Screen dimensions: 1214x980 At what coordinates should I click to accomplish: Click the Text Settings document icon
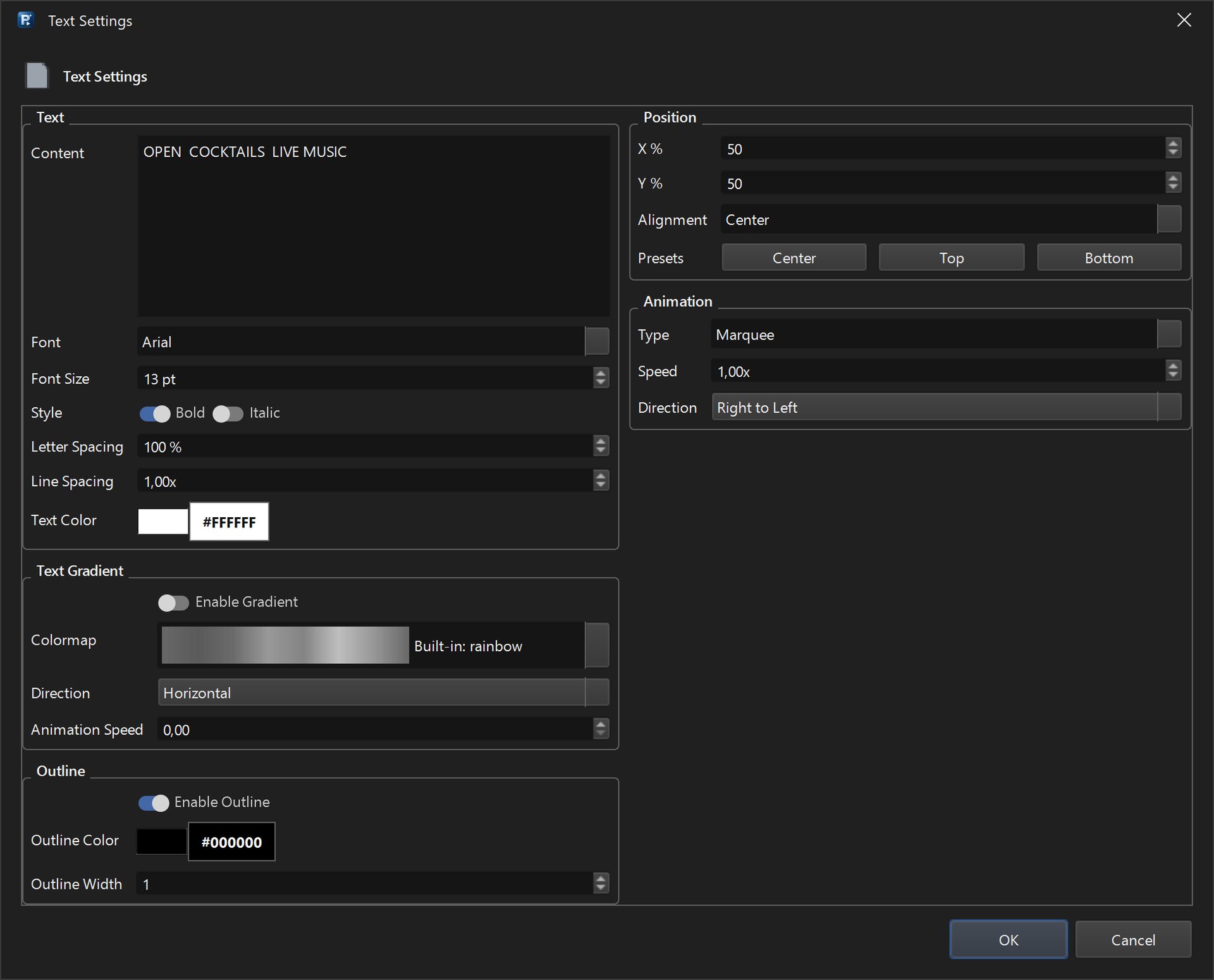click(x=37, y=76)
